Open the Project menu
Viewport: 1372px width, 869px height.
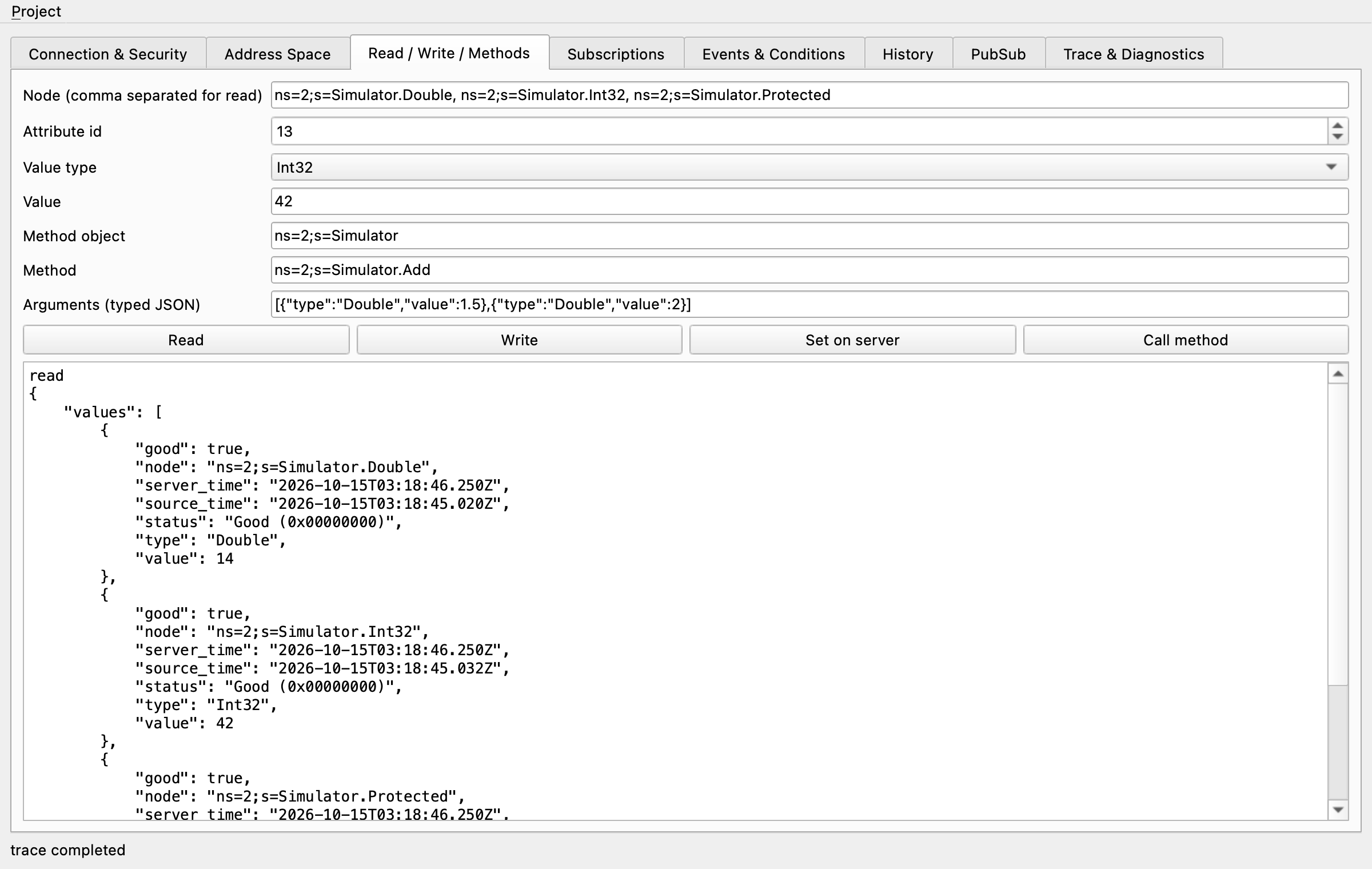(x=36, y=11)
